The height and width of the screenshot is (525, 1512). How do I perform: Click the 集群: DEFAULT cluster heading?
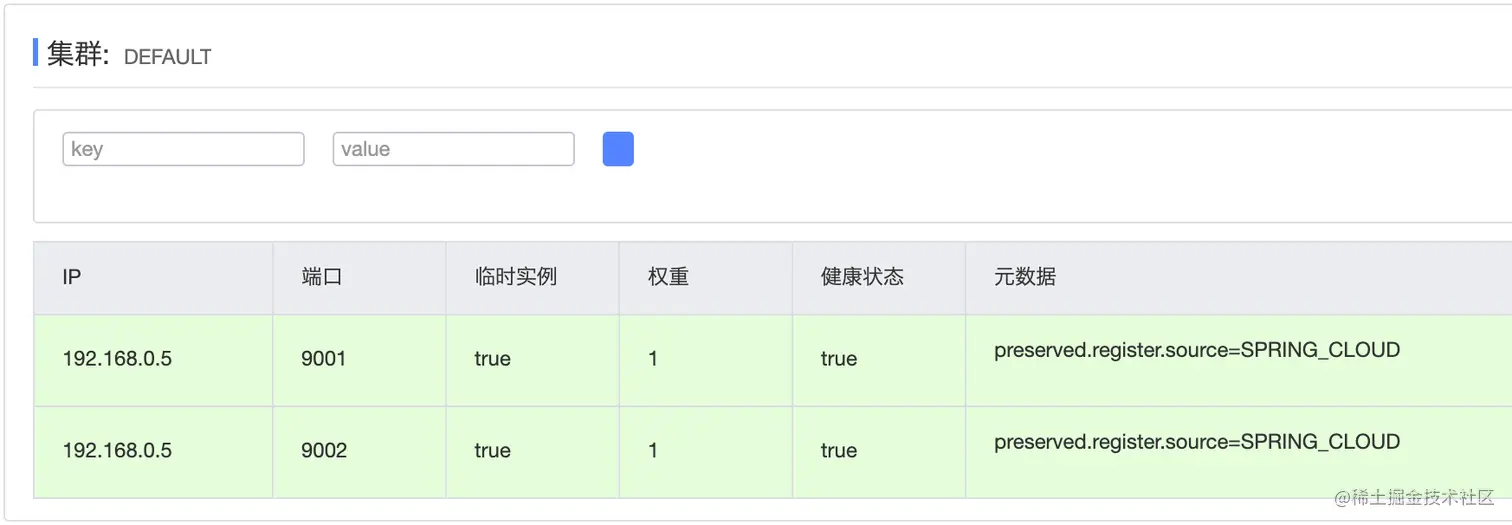pyautogui.click(x=129, y=54)
